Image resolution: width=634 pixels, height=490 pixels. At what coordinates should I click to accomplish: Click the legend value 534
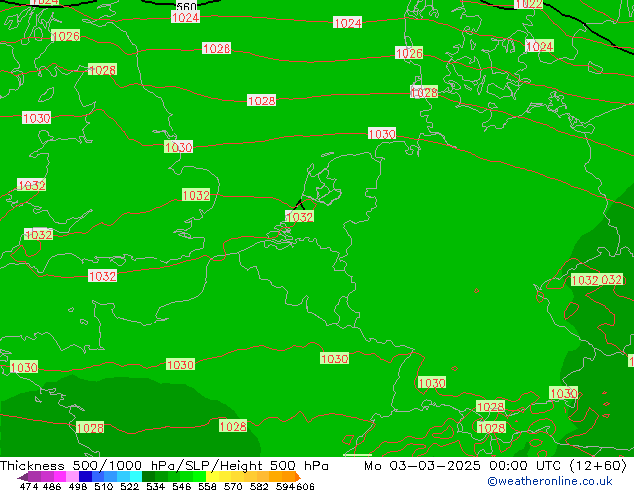(x=155, y=486)
